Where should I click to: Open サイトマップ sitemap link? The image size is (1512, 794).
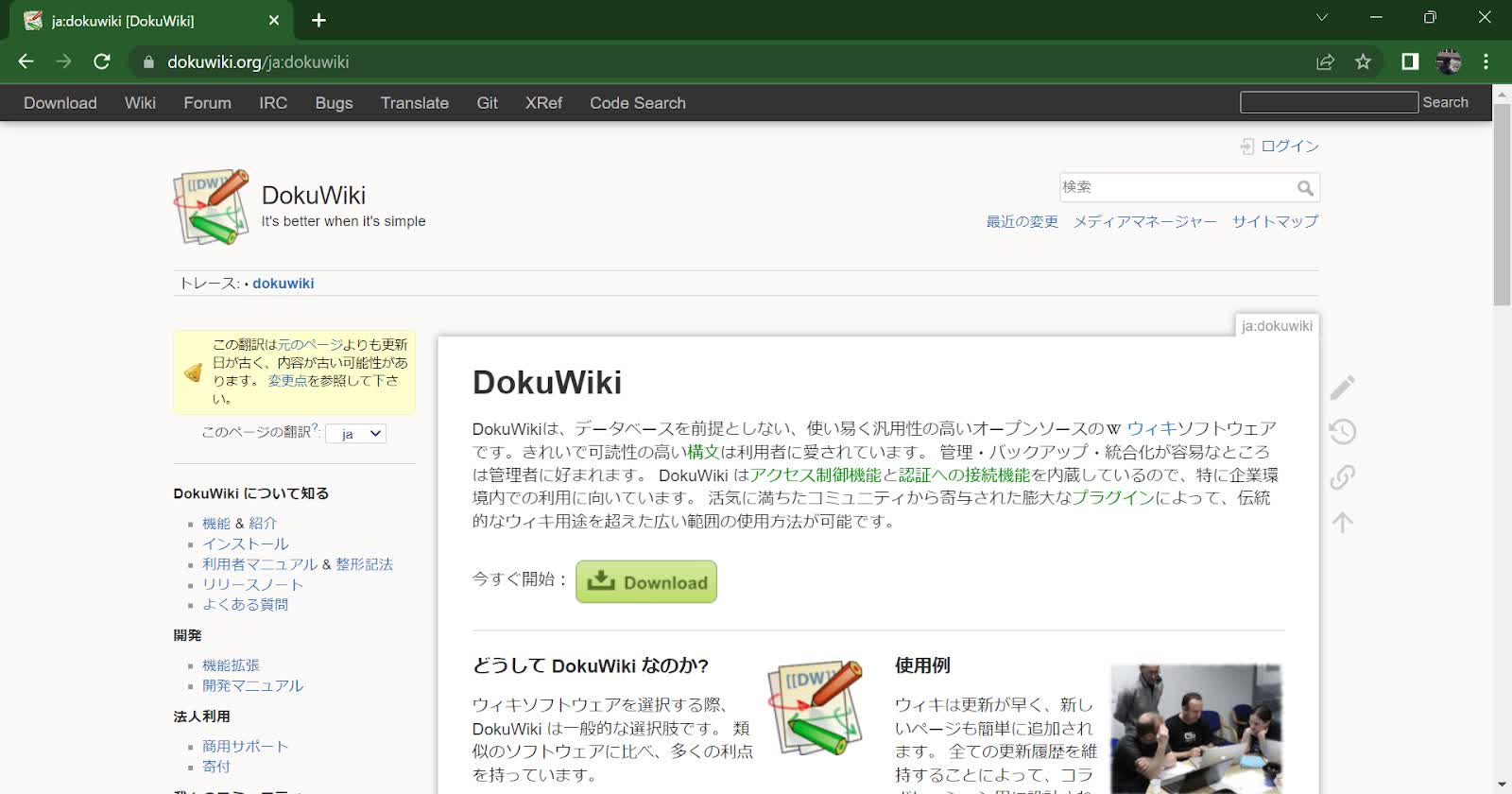pos(1275,221)
